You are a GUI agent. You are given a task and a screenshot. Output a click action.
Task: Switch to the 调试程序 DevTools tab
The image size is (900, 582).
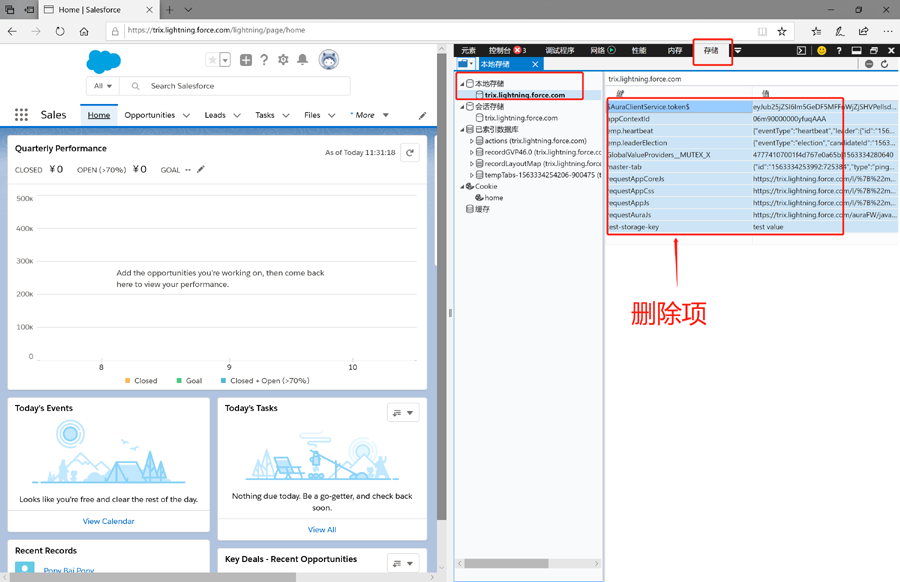click(560, 51)
